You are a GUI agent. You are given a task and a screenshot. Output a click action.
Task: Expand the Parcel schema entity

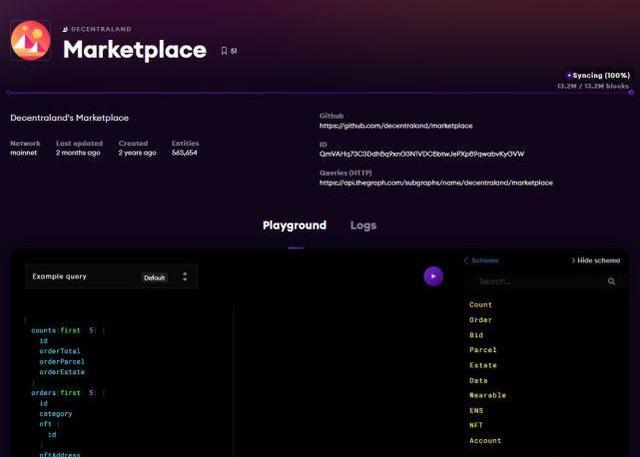483,350
